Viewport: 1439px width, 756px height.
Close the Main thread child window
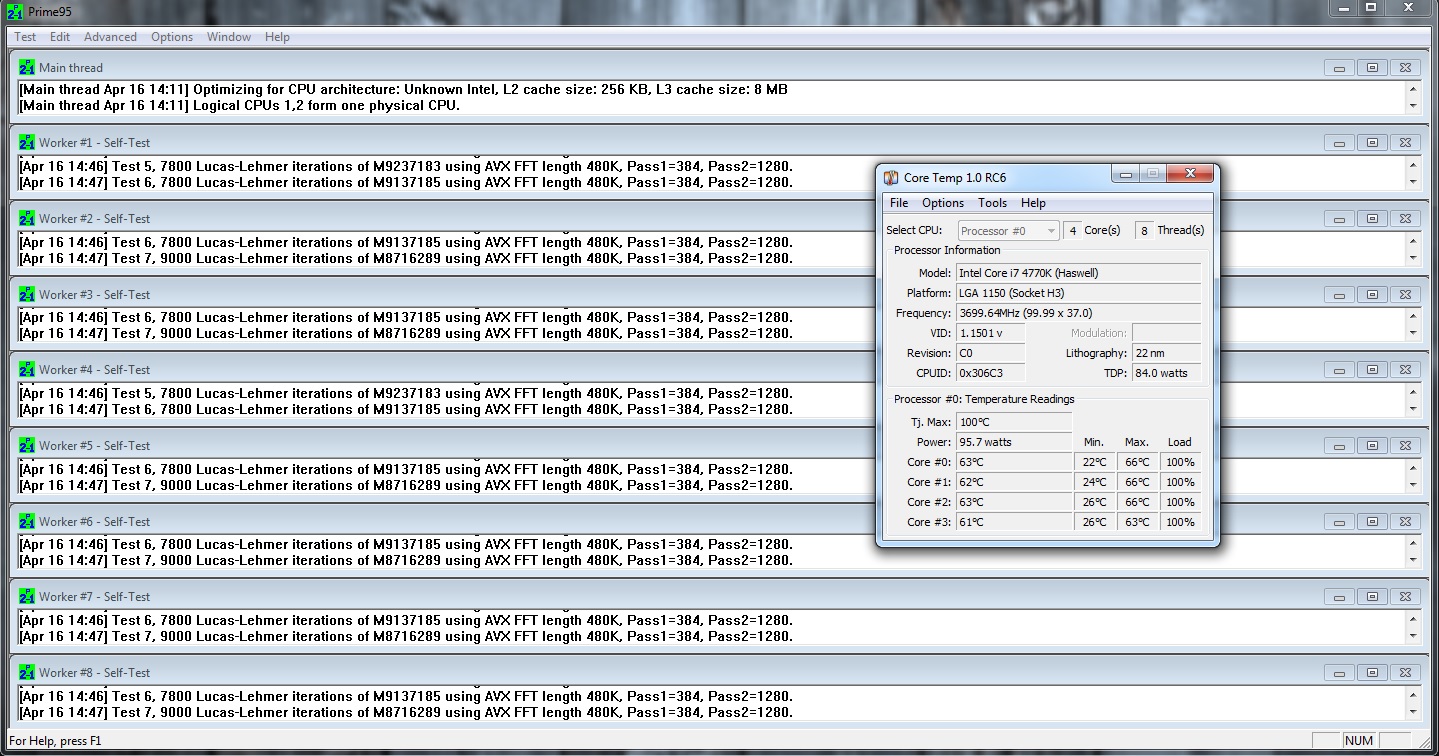[1405, 68]
